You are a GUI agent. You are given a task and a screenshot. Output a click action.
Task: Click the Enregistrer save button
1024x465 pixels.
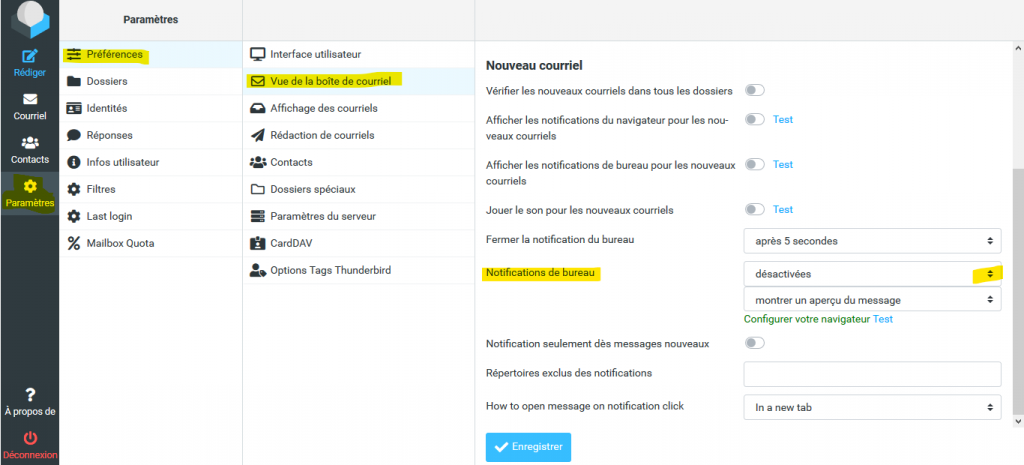[x=528, y=447]
